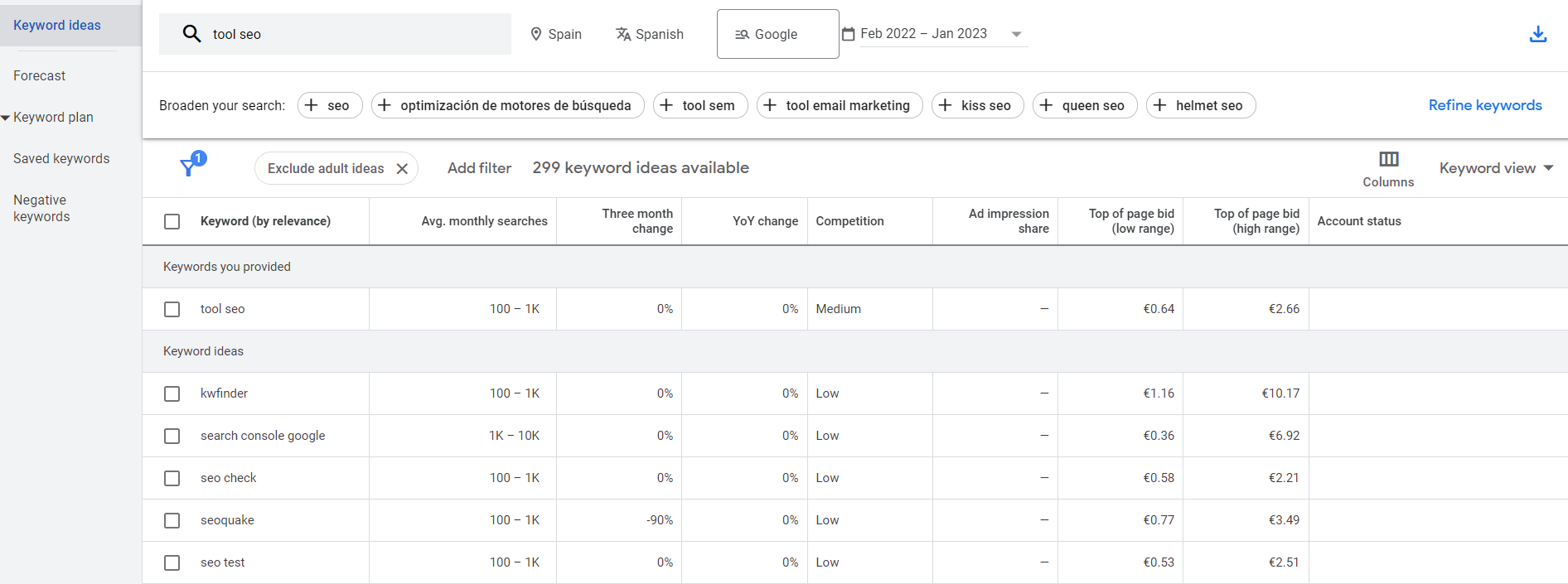Select all keywords with header checkbox
This screenshot has width=1568, height=584.
(172, 221)
